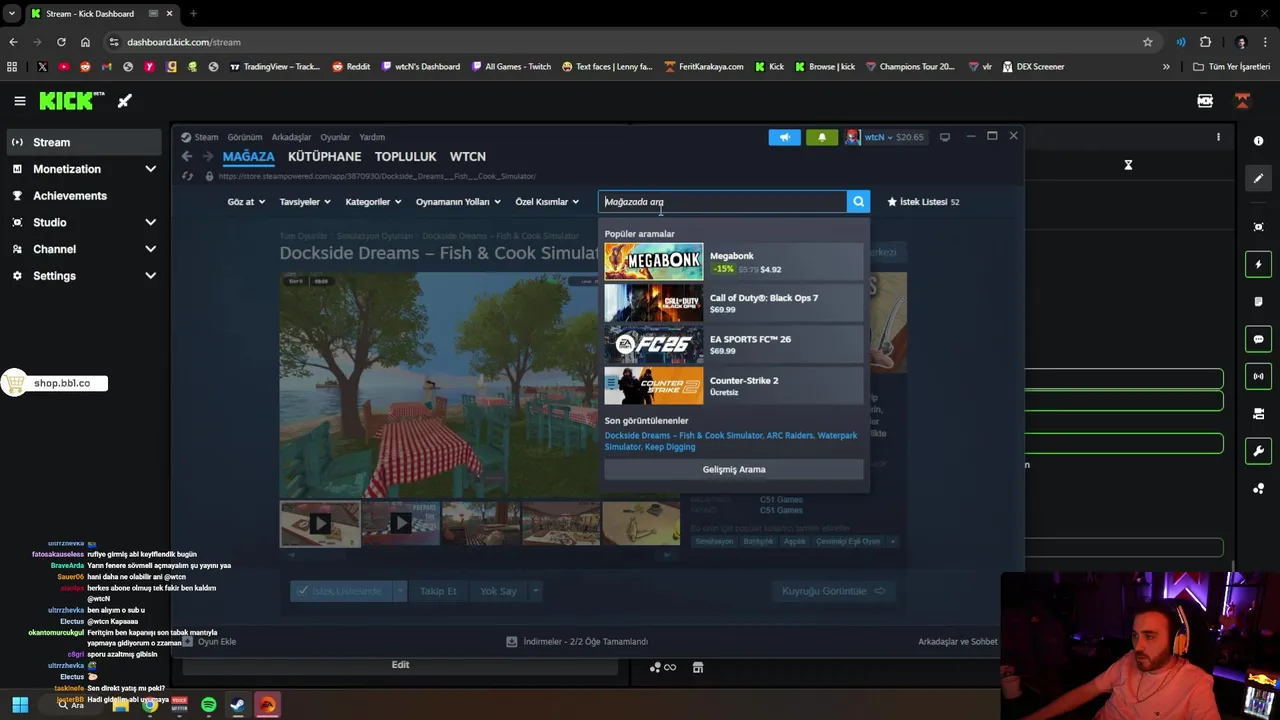Click the hourglass icon in Kick panel

(x=1128, y=165)
